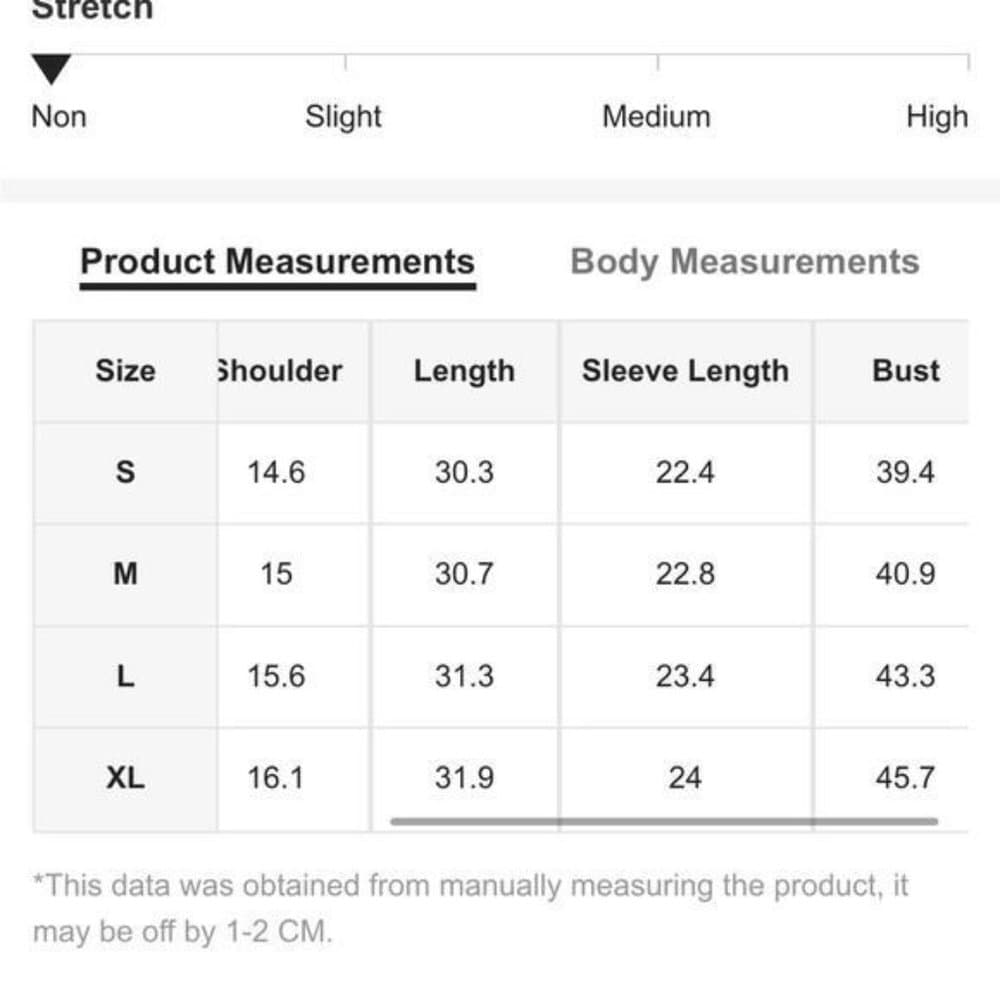Click the Sleeve Length column header
Screen dimensions: 1000x1000
[685, 371]
